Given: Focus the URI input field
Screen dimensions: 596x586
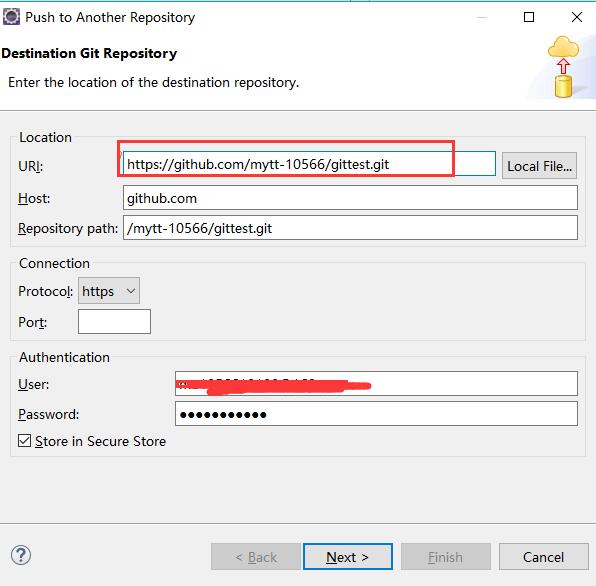Looking at the screenshot, I should click(309, 164).
